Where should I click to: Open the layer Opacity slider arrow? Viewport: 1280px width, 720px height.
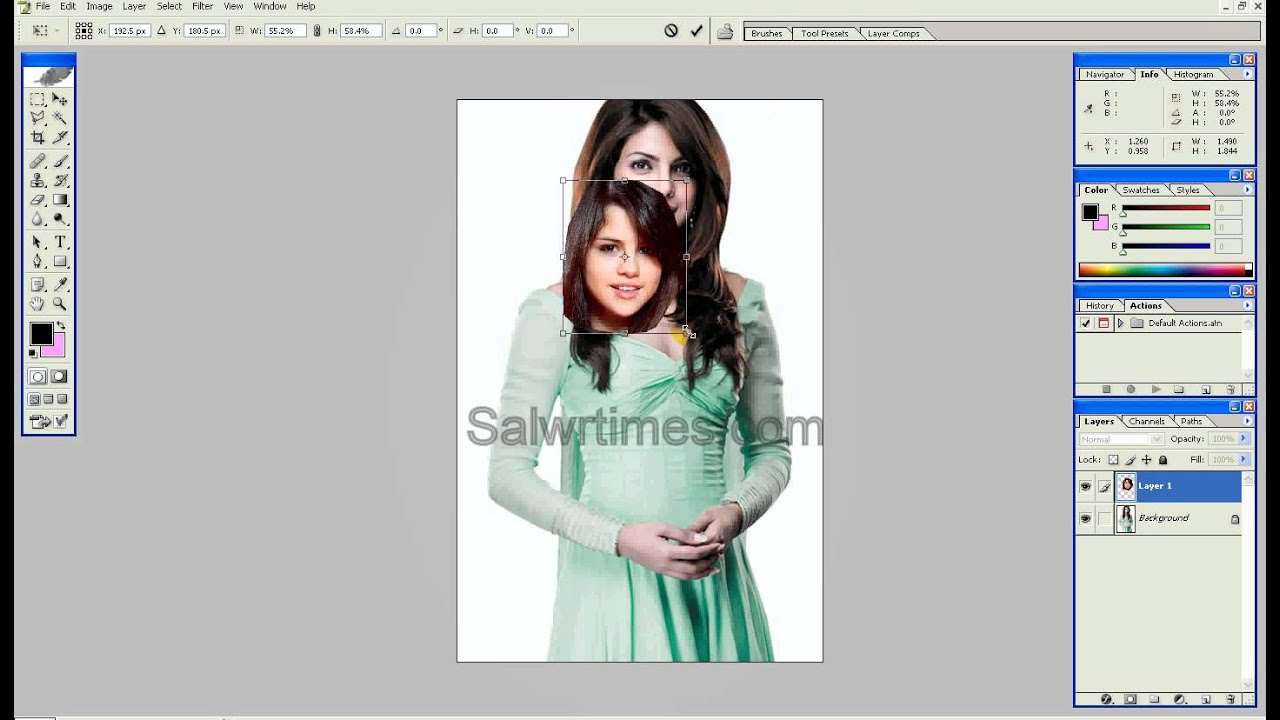point(1244,439)
